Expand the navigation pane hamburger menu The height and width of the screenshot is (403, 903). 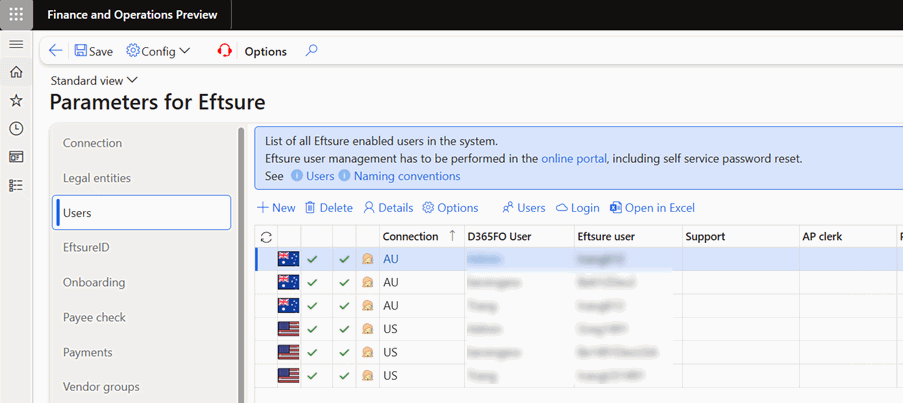click(x=16, y=45)
